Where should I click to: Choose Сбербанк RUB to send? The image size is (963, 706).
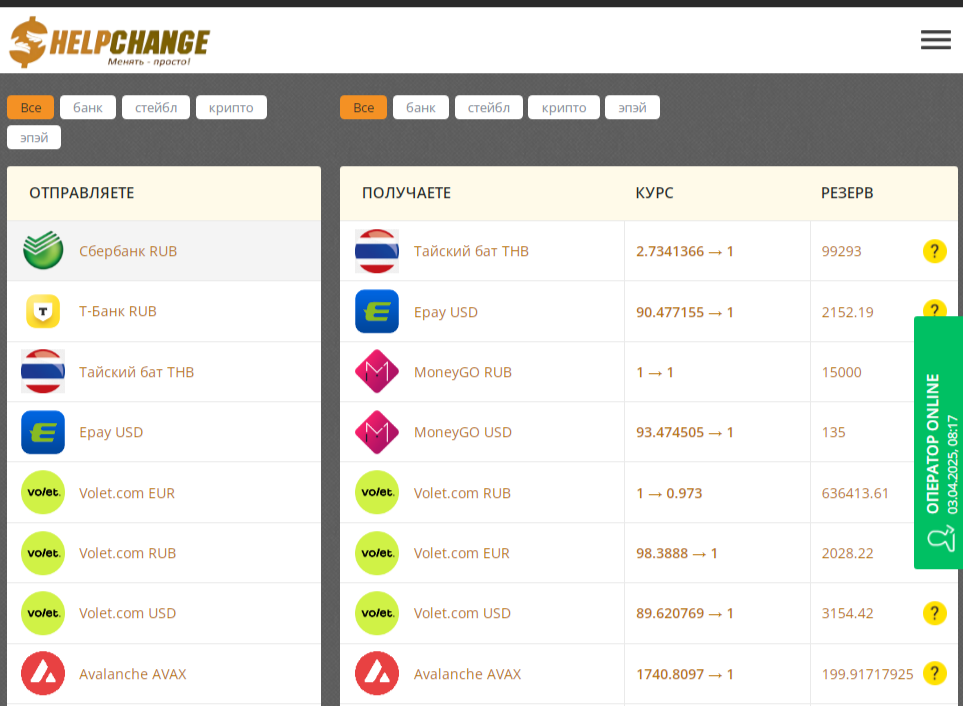point(164,251)
